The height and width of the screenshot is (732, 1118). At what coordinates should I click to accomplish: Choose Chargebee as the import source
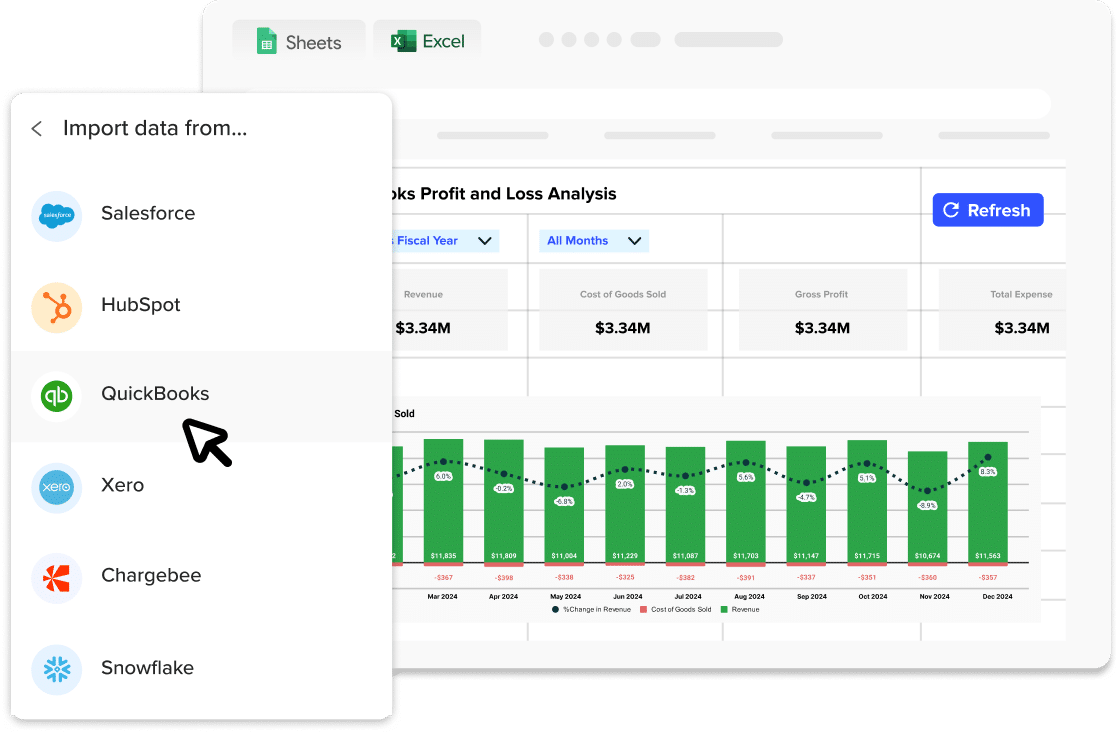201,577
